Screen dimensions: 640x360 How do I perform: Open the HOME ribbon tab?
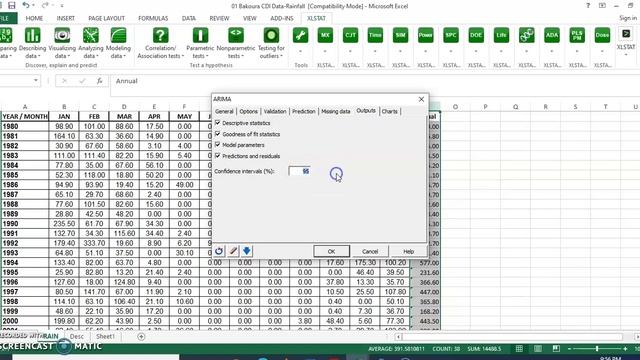[34, 18]
